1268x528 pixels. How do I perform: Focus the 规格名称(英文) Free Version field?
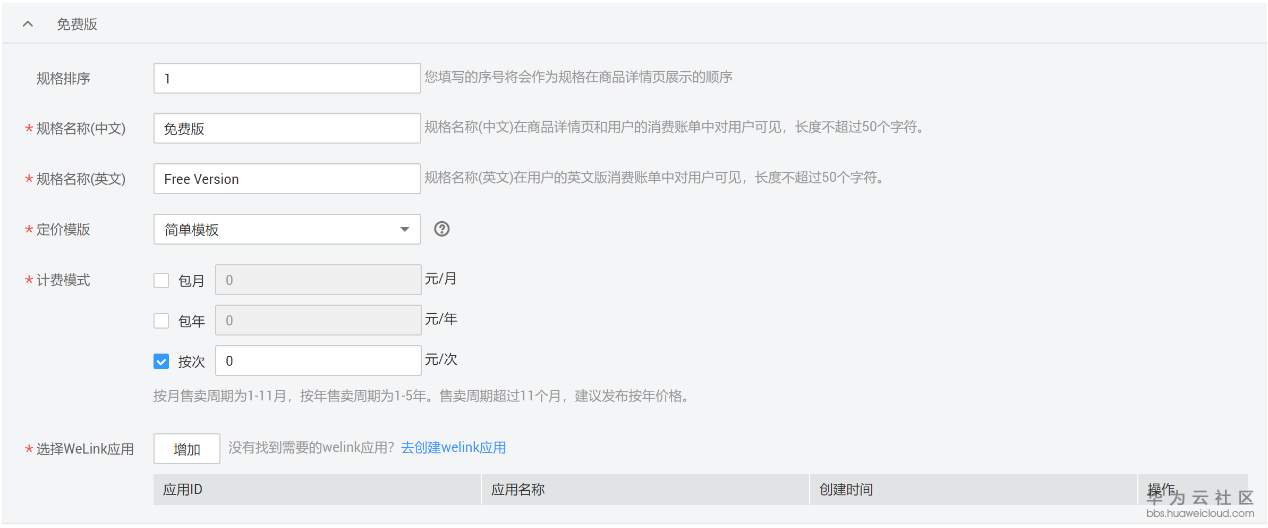click(287, 179)
